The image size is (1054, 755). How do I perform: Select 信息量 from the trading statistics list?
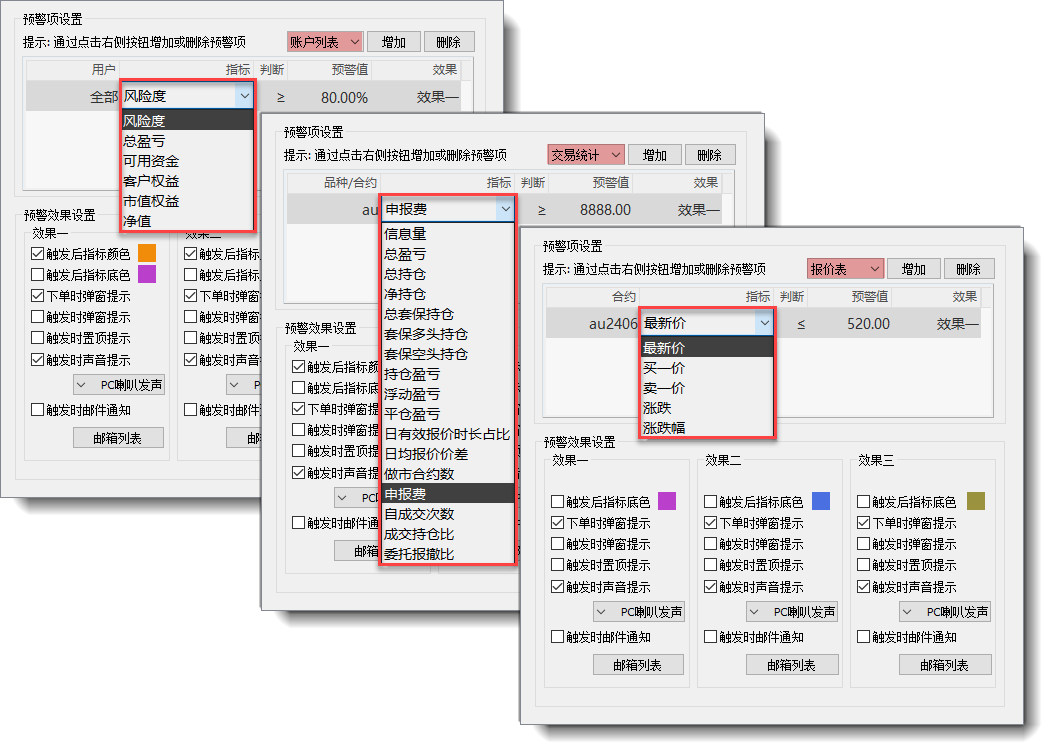(448, 234)
